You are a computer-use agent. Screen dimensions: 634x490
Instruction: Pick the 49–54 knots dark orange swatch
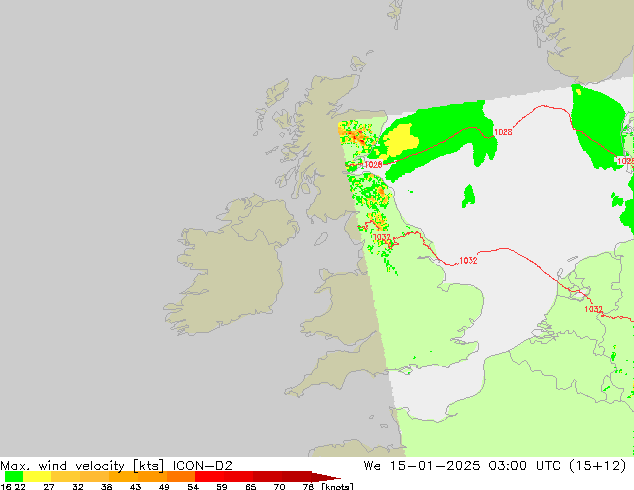tap(181, 477)
